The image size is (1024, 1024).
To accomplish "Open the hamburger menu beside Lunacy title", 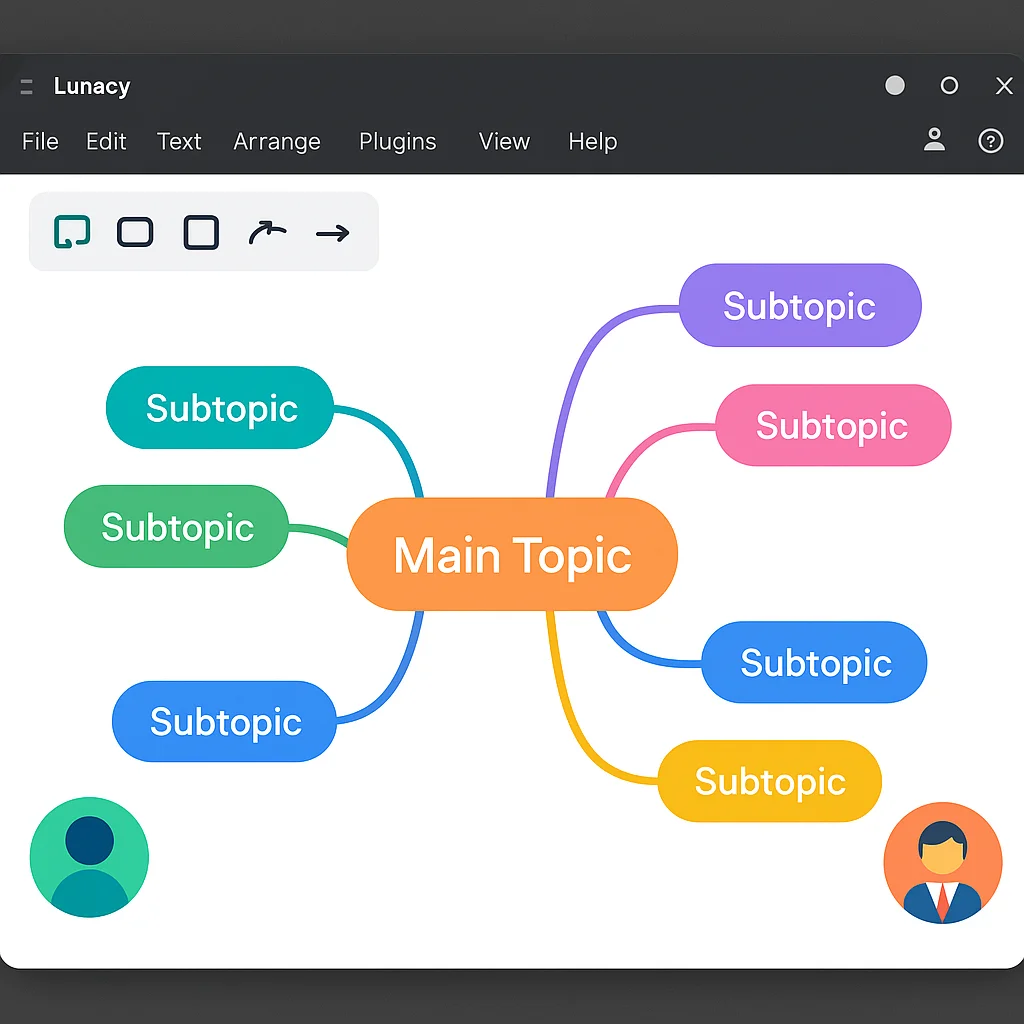I will (x=26, y=86).
